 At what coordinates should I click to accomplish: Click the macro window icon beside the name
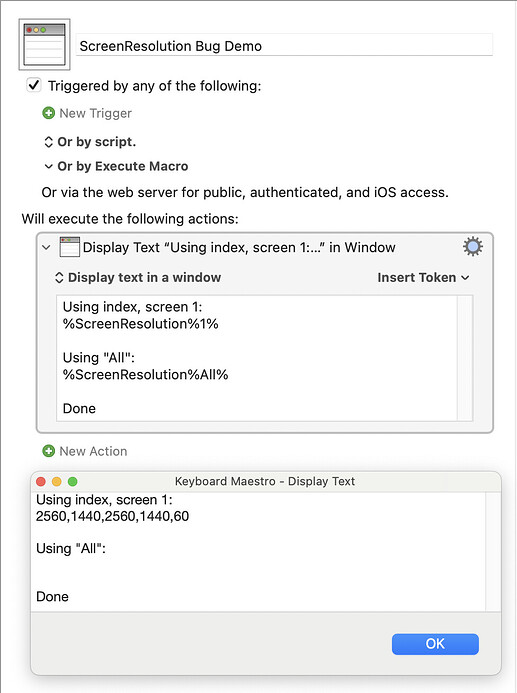click(x=44, y=44)
